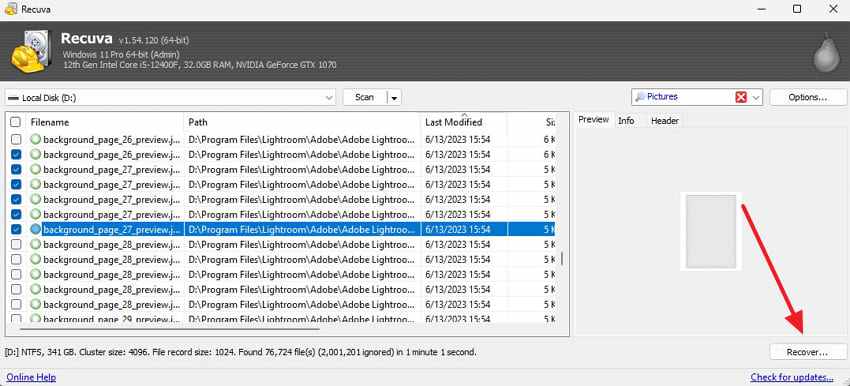Open the Options... dialog
The height and width of the screenshot is (386, 850).
(808, 98)
